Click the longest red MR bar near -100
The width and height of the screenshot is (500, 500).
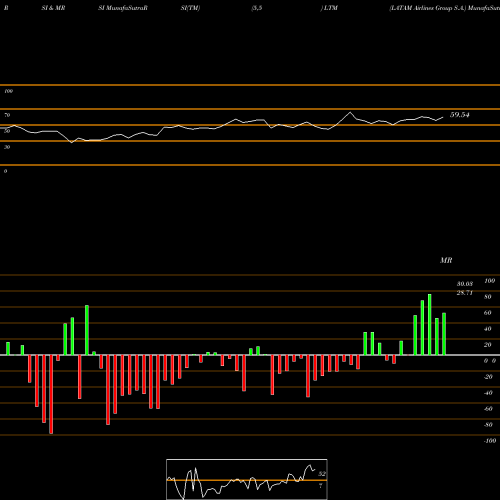click(x=51, y=394)
